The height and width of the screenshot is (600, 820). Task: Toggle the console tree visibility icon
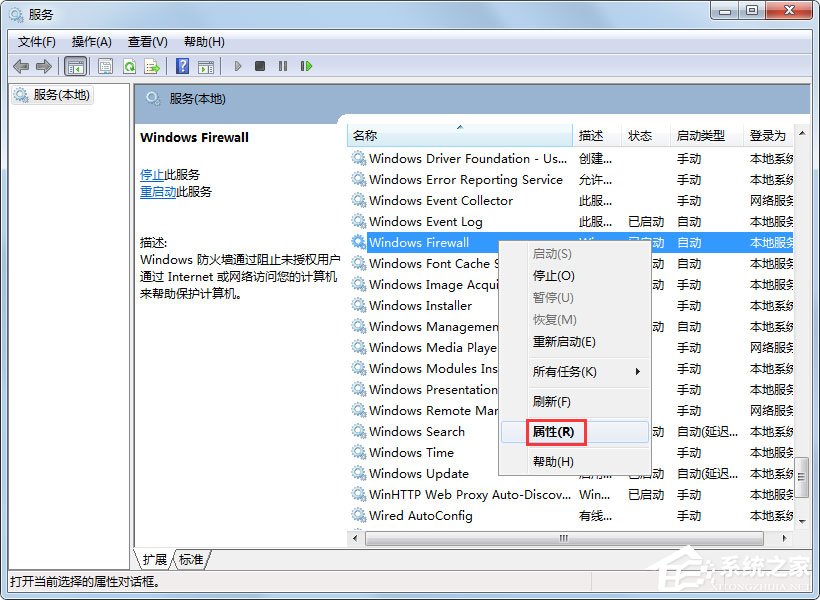(76, 66)
